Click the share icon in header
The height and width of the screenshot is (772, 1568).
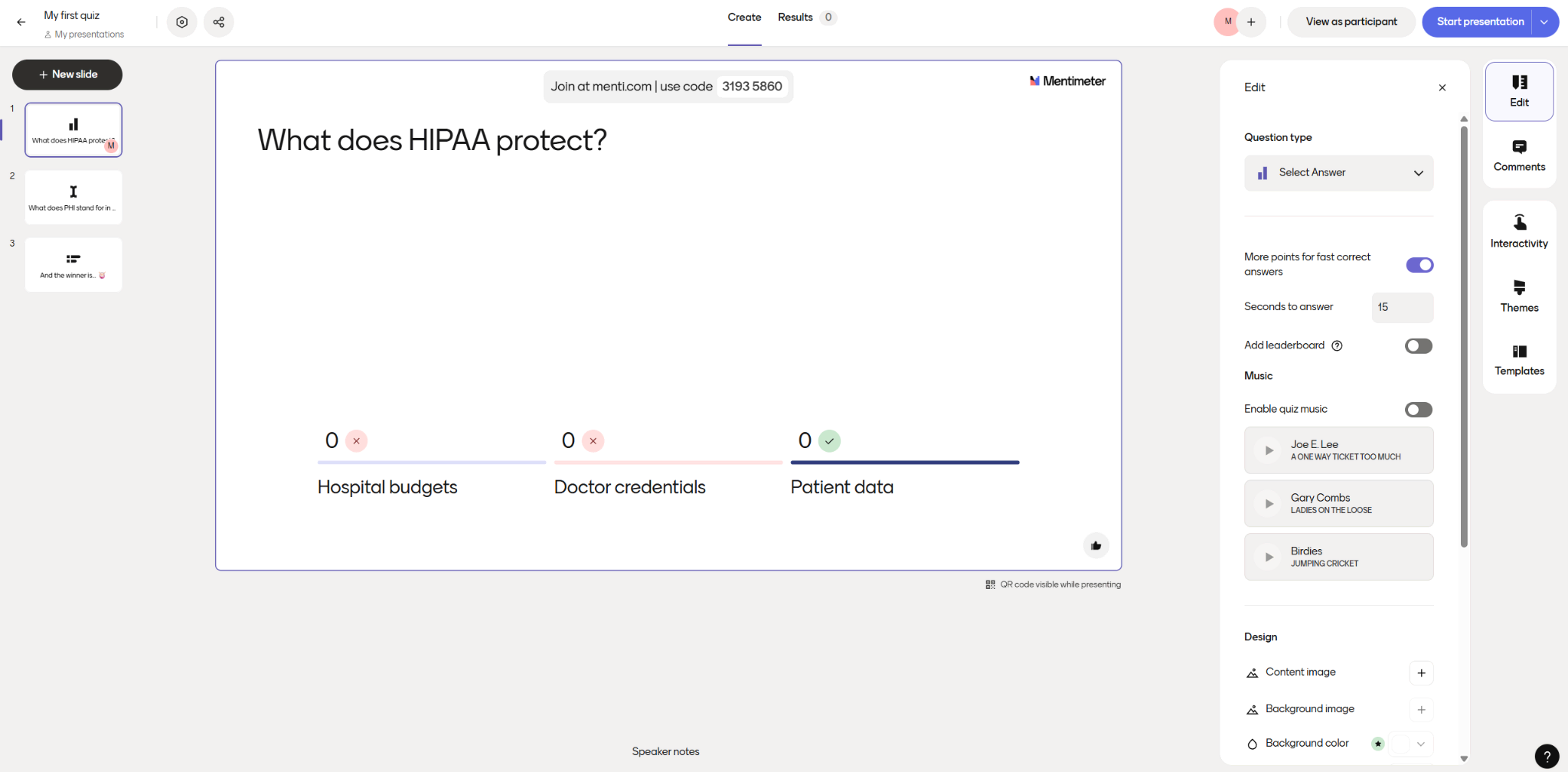coord(219,22)
